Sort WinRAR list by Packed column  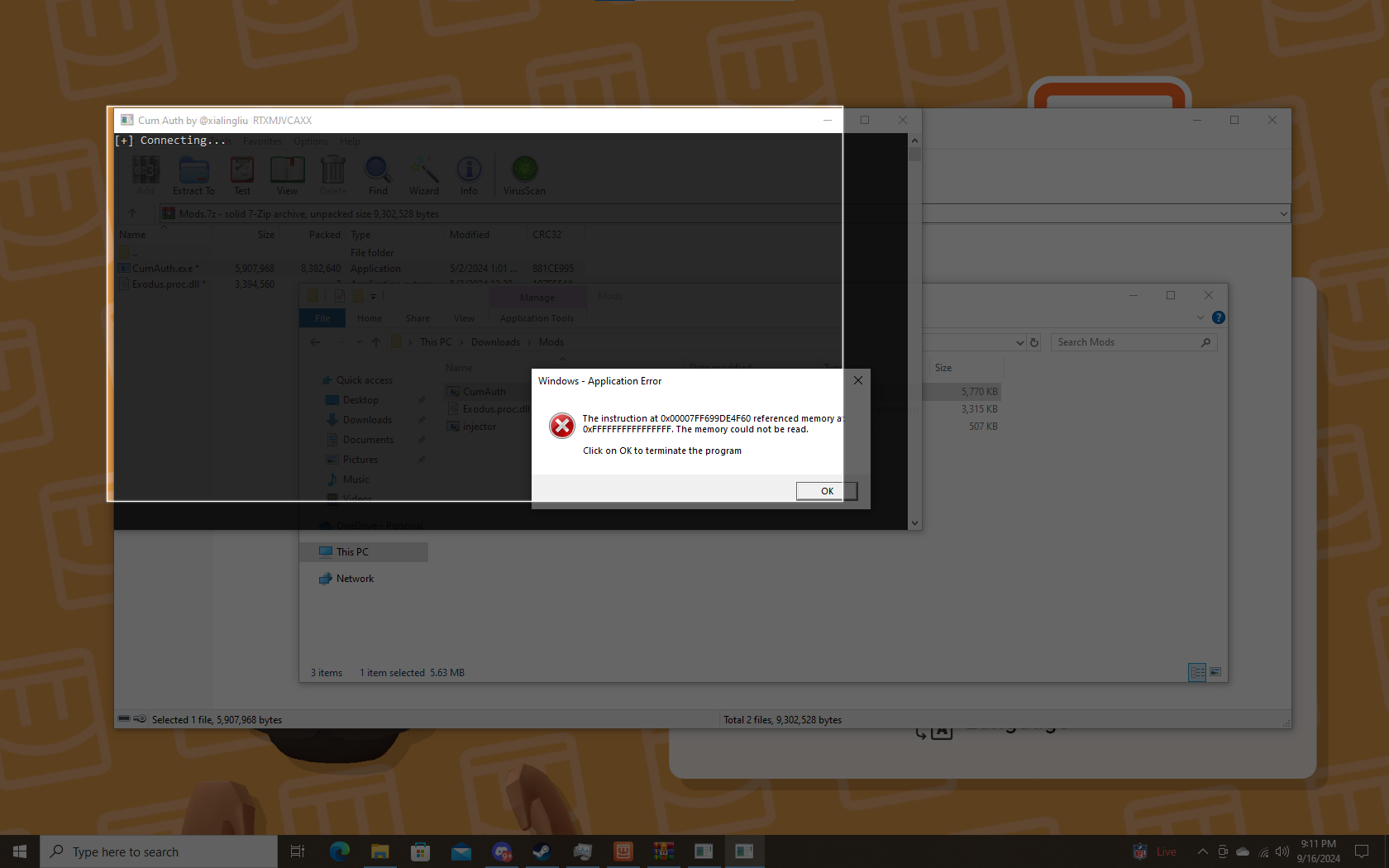(324, 235)
